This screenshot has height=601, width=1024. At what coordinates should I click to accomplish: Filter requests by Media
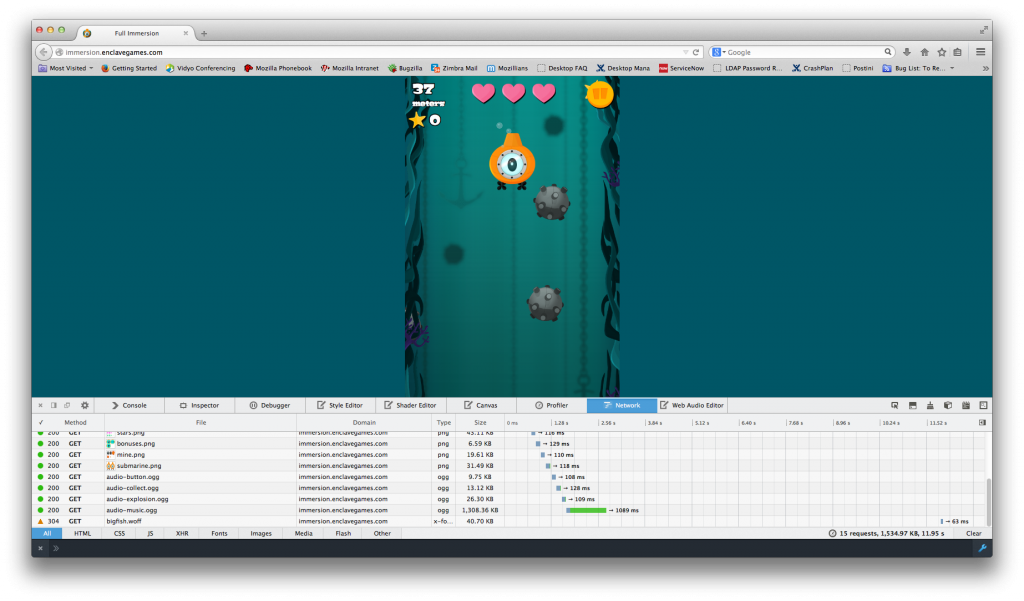[303, 534]
